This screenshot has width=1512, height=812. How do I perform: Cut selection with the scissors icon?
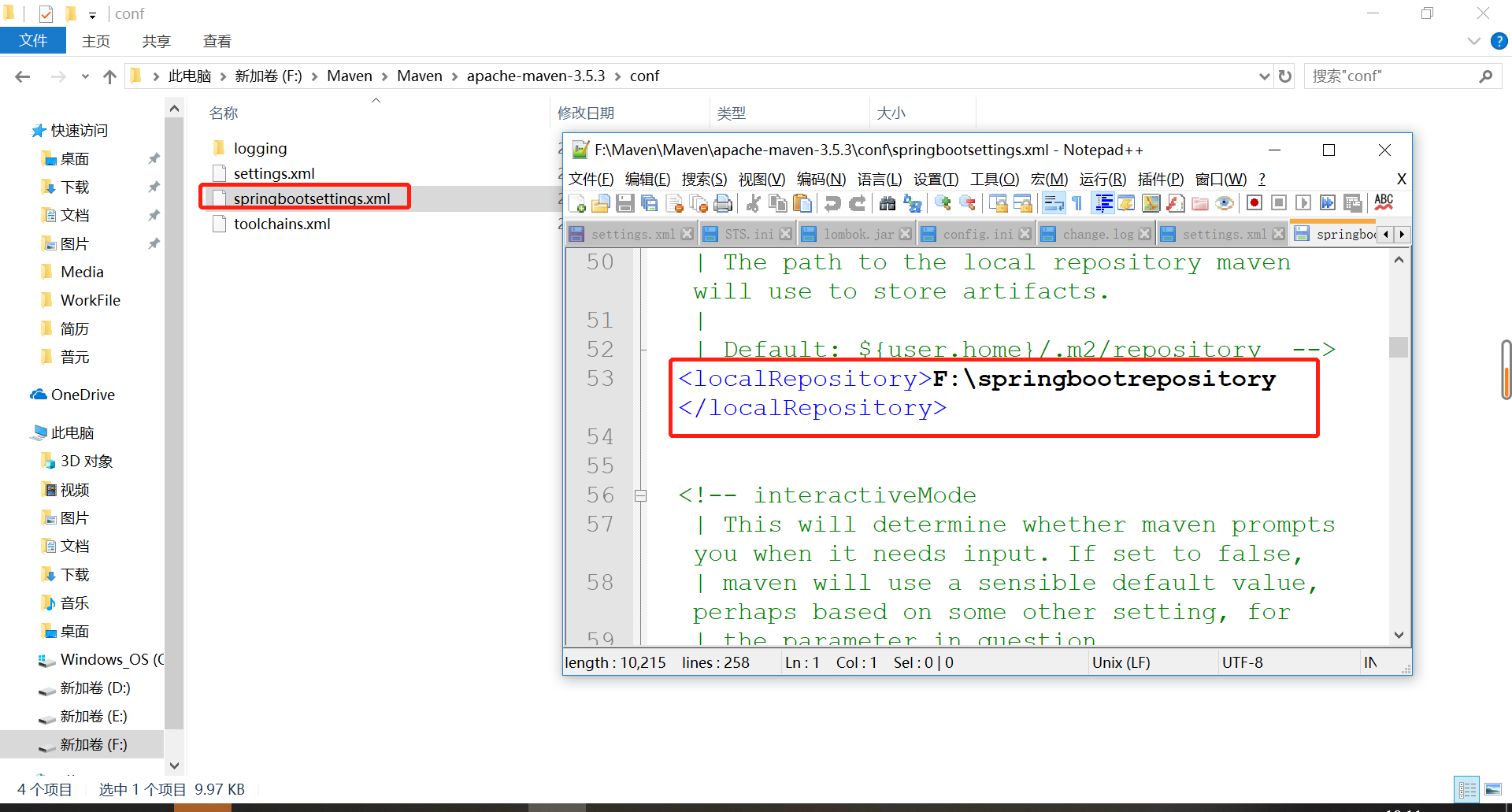coord(754,204)
